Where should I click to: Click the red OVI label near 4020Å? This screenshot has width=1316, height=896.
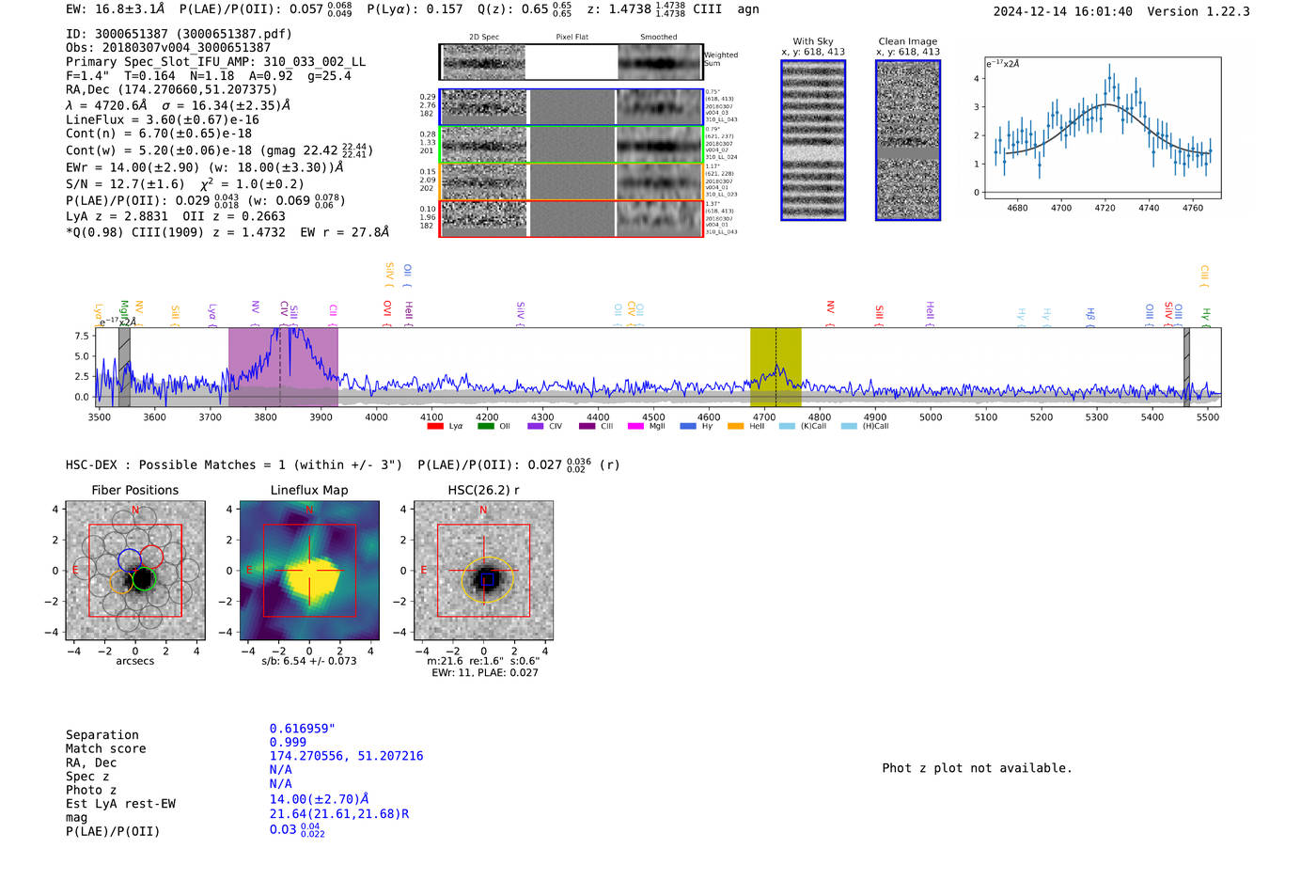pos(386,313)
